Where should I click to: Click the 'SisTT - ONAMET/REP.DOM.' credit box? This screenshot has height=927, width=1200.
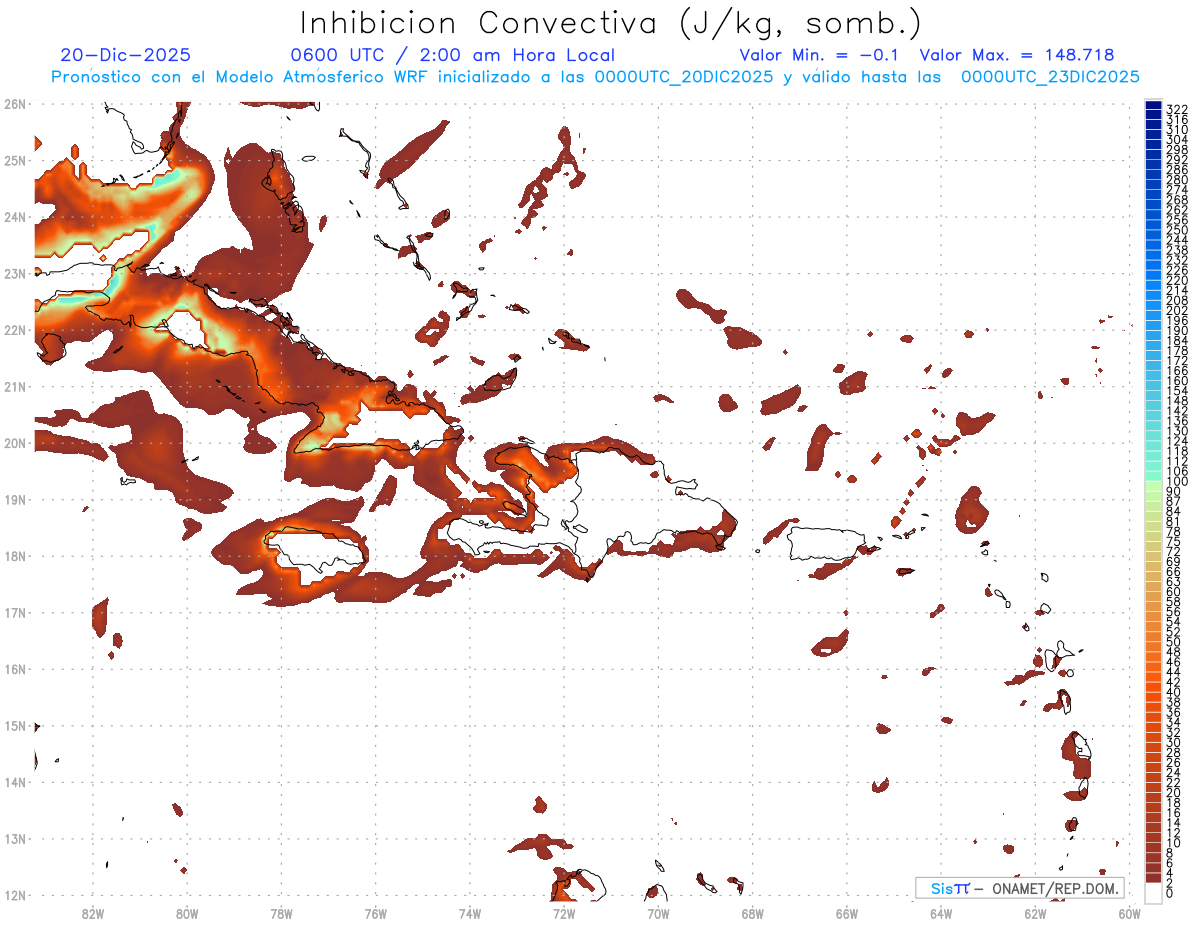1019,888
